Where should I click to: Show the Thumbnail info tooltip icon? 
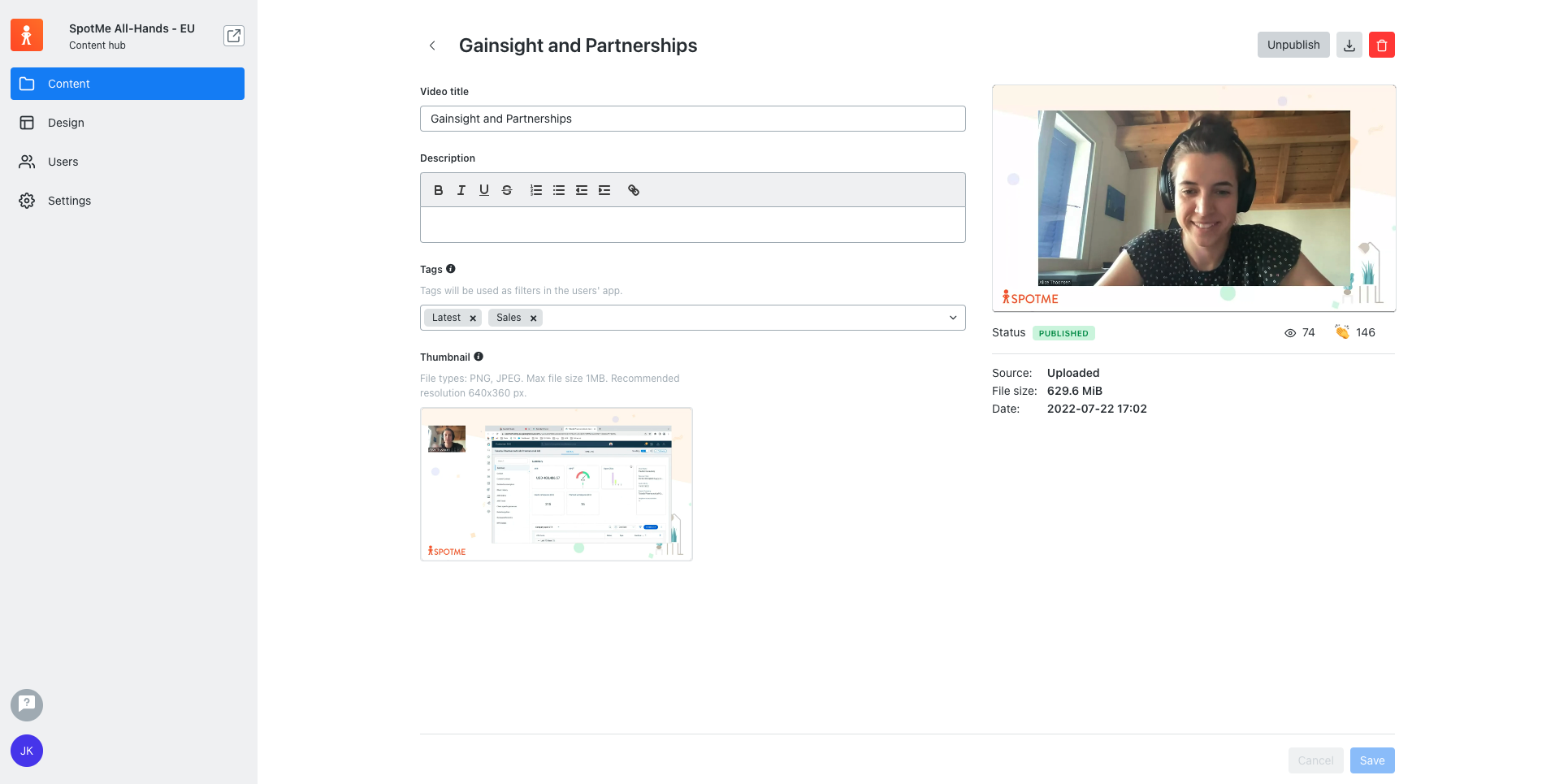pos(479,357)
